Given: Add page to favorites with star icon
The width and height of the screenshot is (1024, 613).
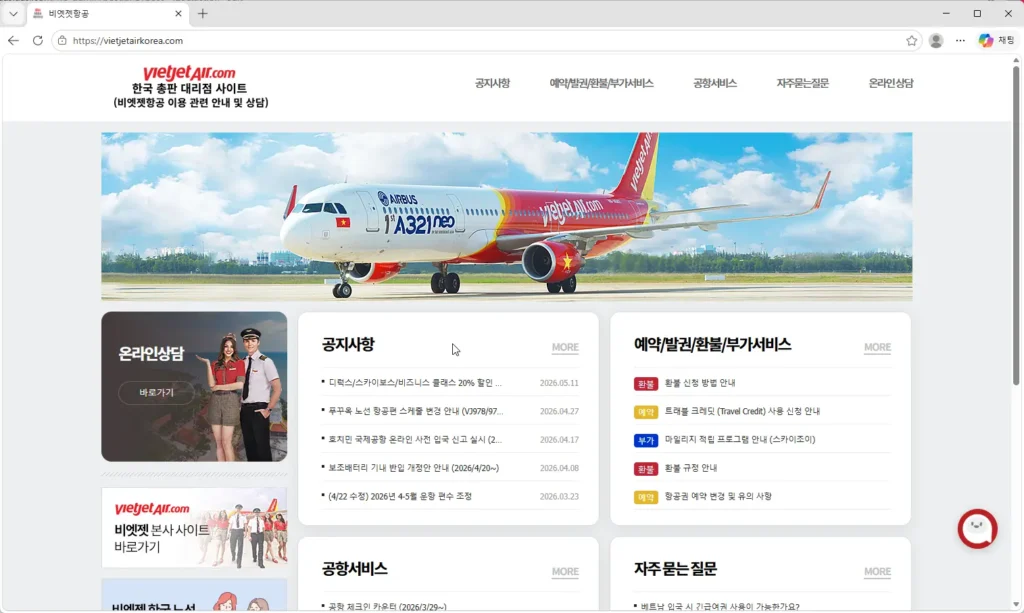Looking at the screenshot, I should pos(912,40).
